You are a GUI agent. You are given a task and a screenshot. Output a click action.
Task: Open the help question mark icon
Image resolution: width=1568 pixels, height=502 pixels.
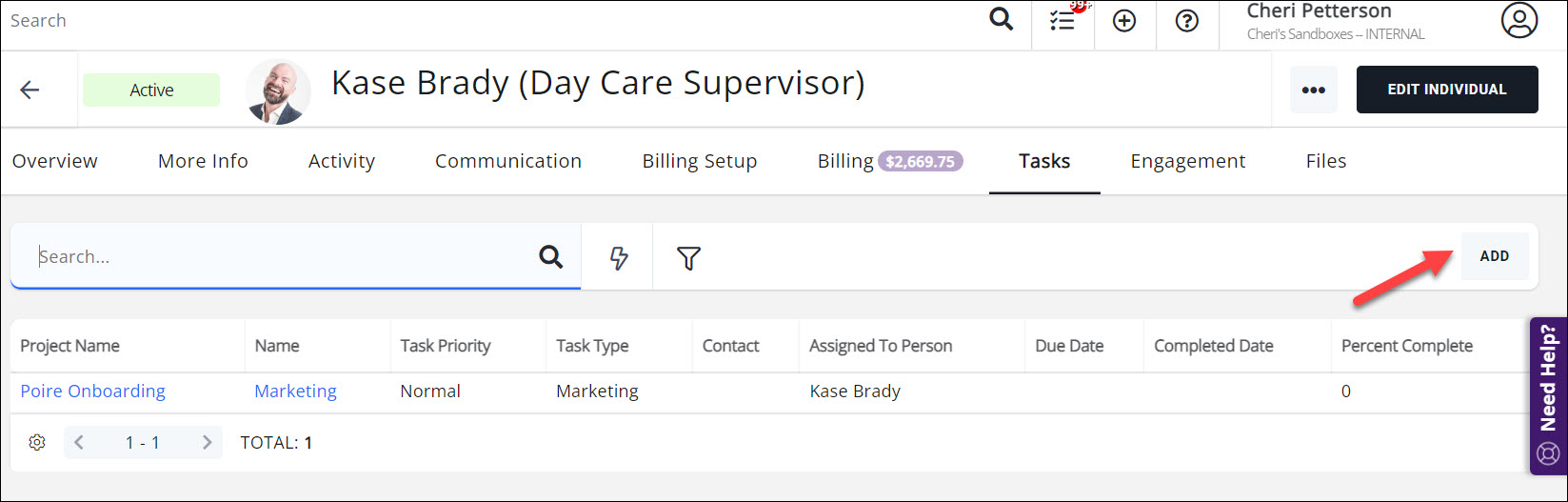1186,21
